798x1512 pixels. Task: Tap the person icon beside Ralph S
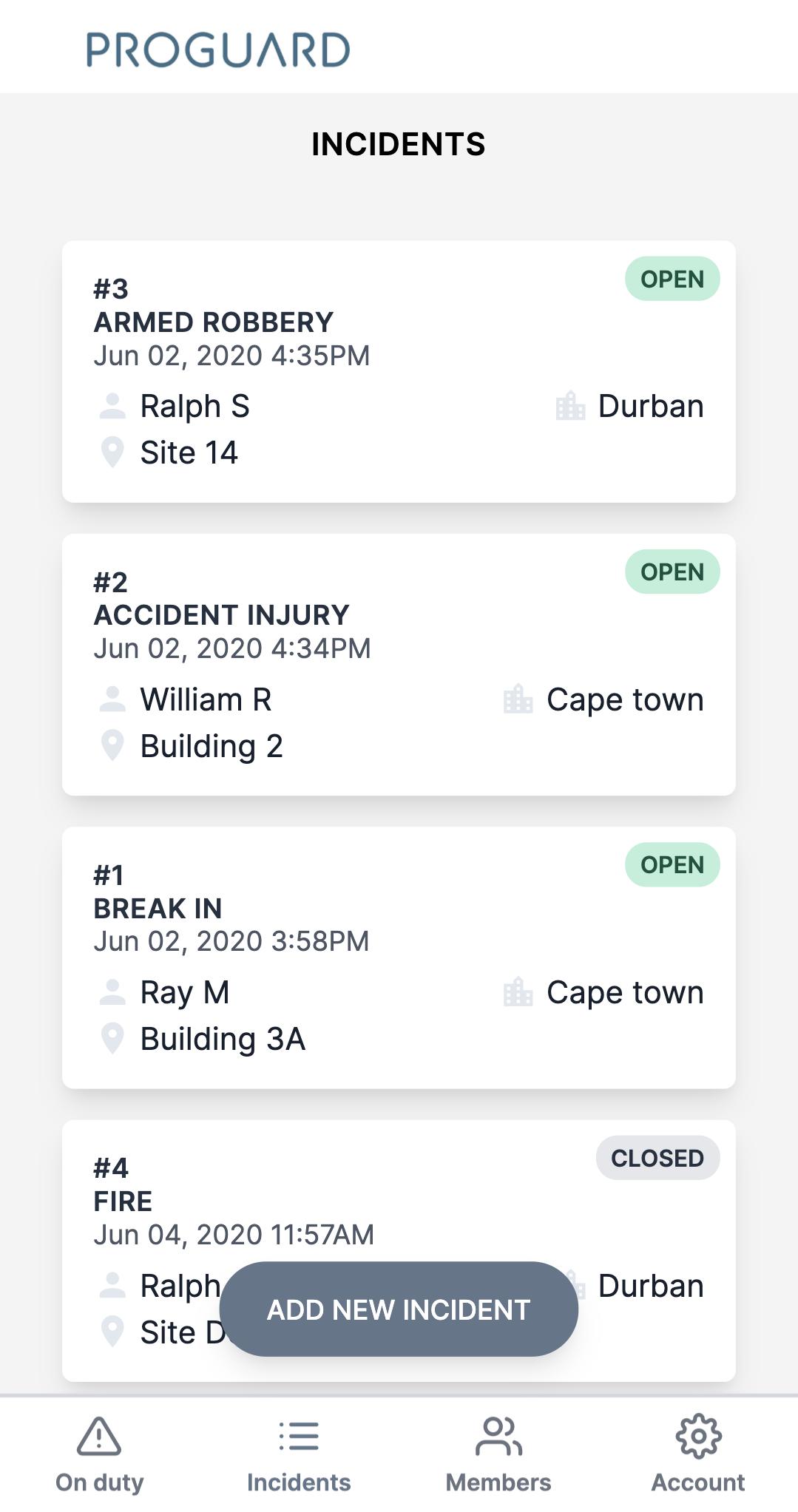point(112,406)
